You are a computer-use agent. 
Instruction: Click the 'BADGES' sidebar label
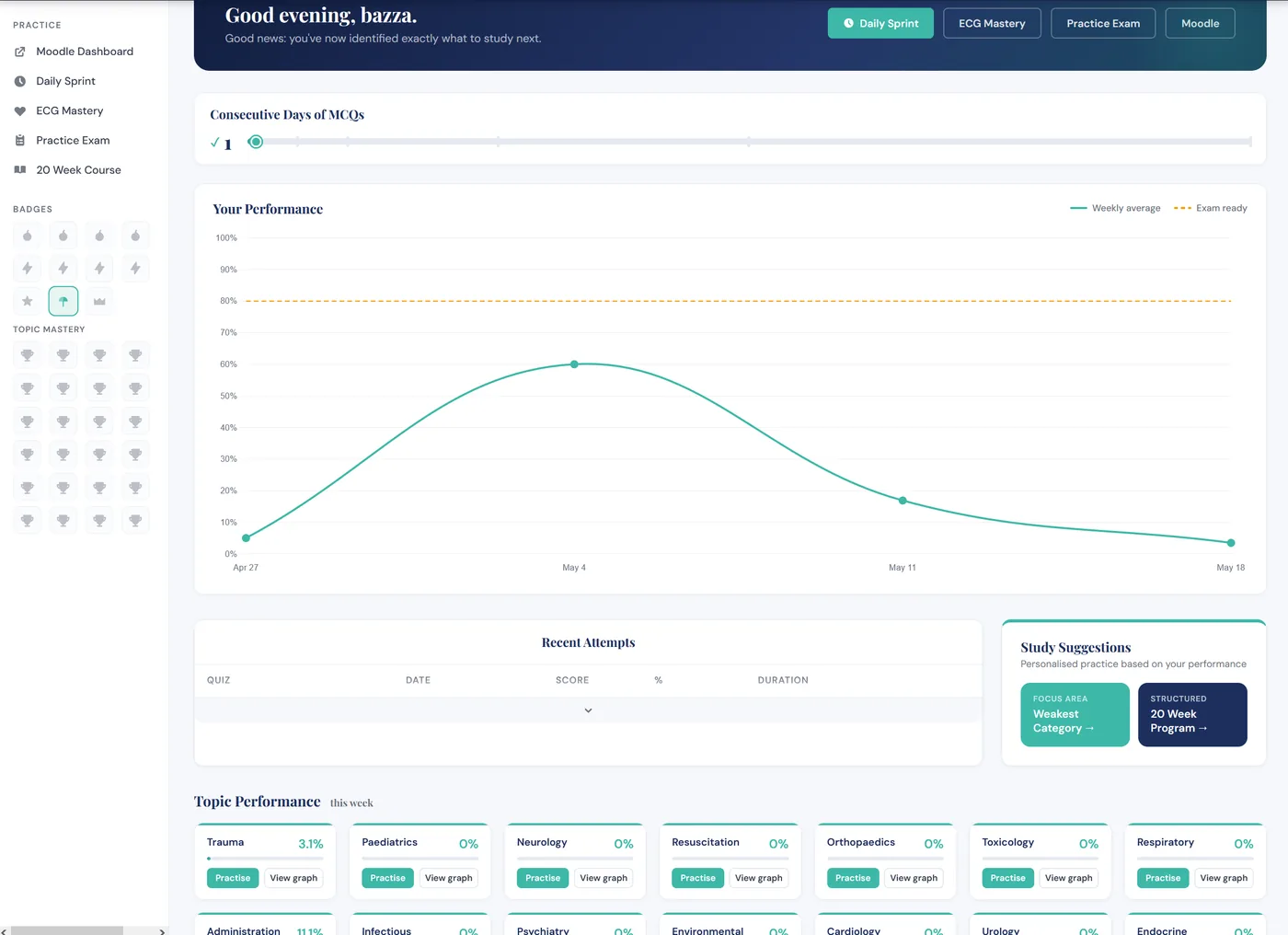pyautogui.click(x=32, y=210)
